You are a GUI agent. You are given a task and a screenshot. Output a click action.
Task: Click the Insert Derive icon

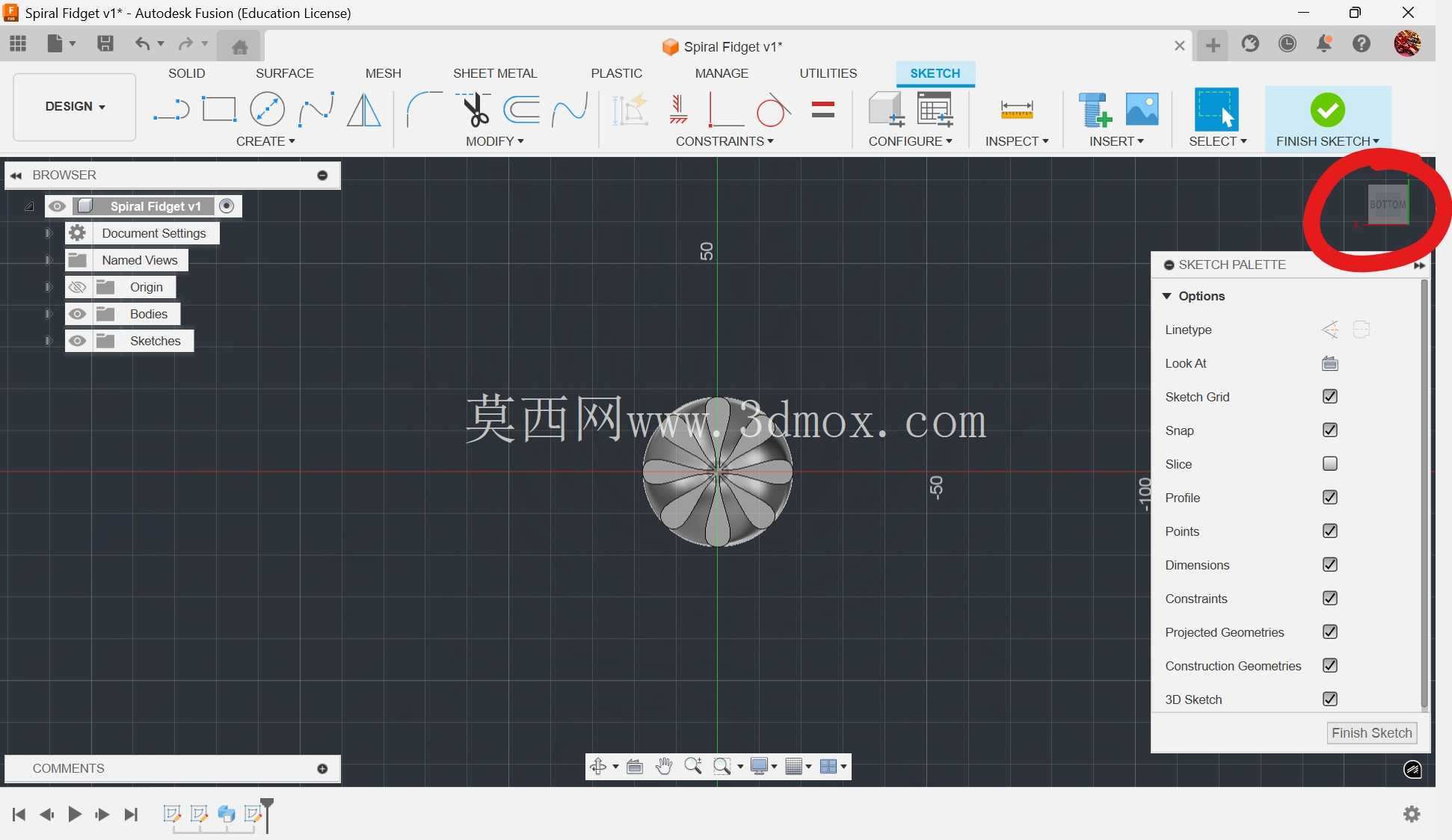point(1095,110)
